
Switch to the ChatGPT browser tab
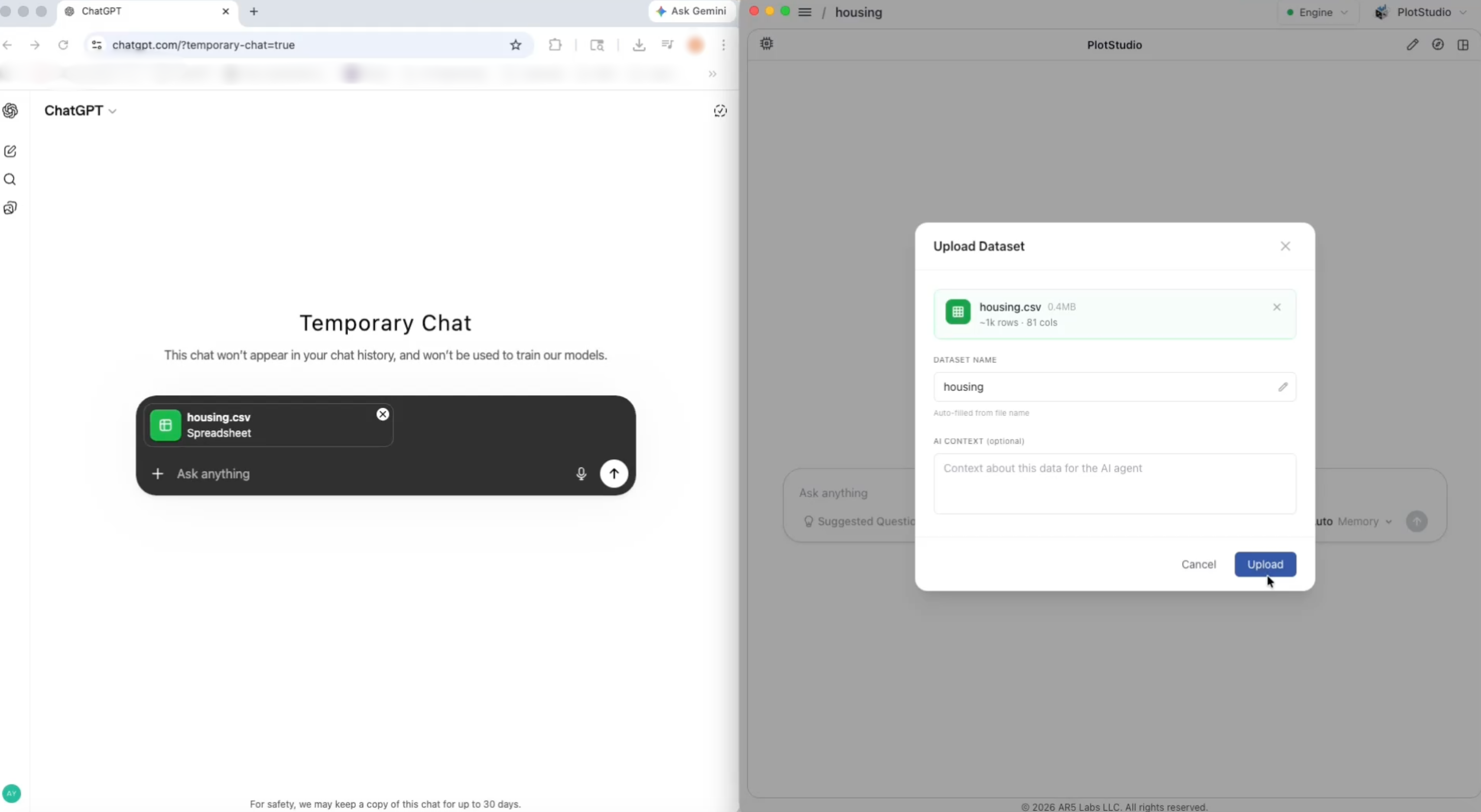115,12
